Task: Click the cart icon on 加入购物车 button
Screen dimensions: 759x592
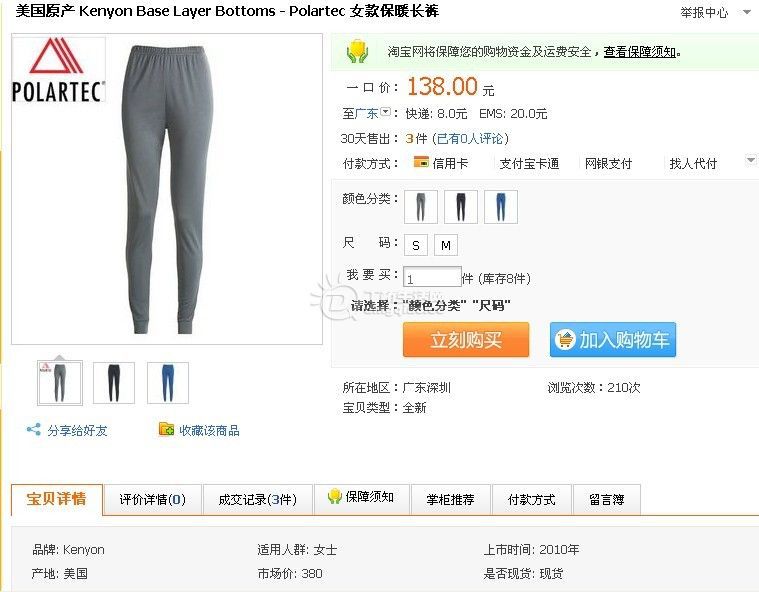Action: [565, 339]
